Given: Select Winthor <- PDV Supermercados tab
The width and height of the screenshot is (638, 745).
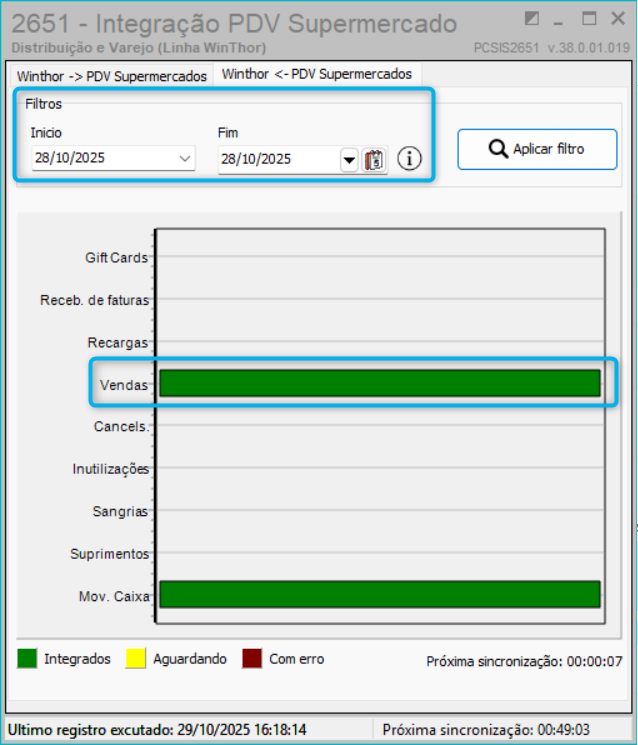Looking at the screenshot, I should pos(317,74).
